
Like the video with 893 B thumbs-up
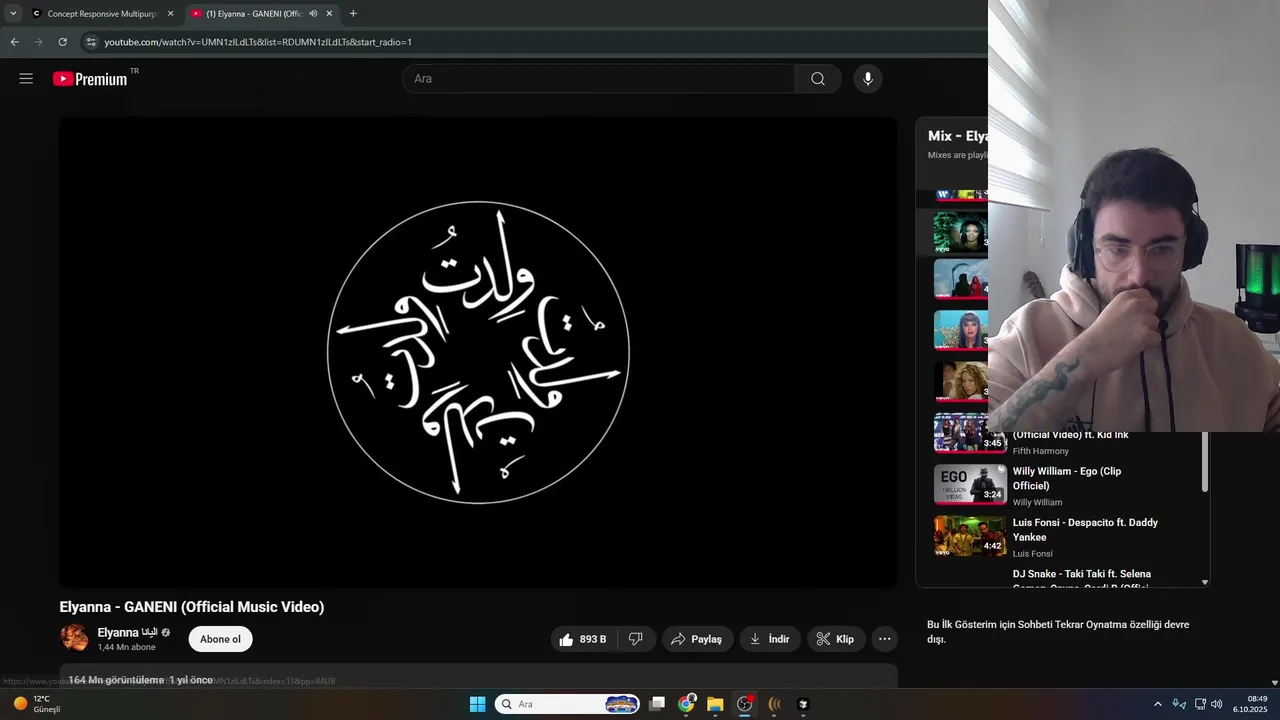(x=583, y=639)
